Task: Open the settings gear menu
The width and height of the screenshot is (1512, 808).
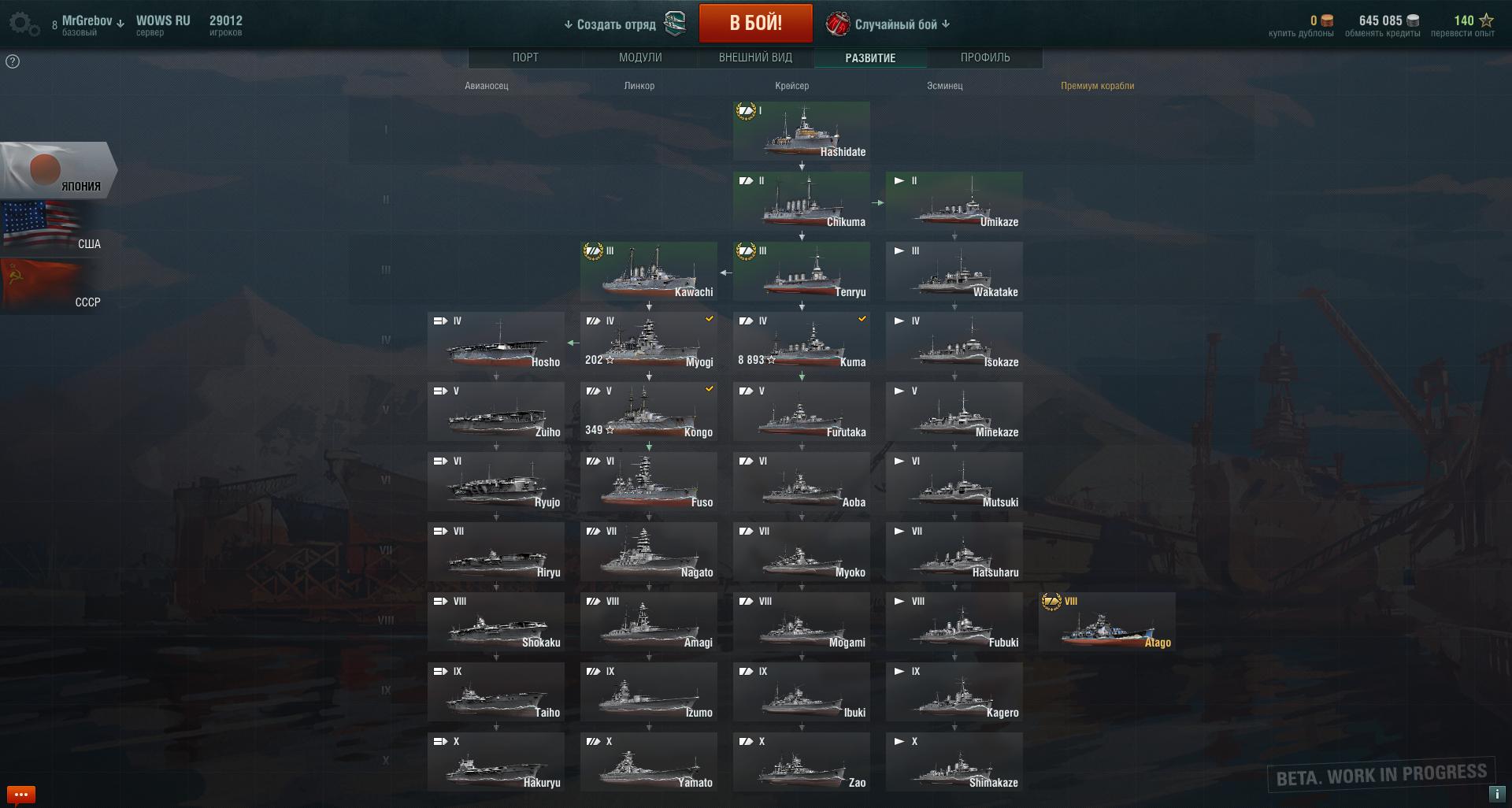Action: tap(24, 24)
